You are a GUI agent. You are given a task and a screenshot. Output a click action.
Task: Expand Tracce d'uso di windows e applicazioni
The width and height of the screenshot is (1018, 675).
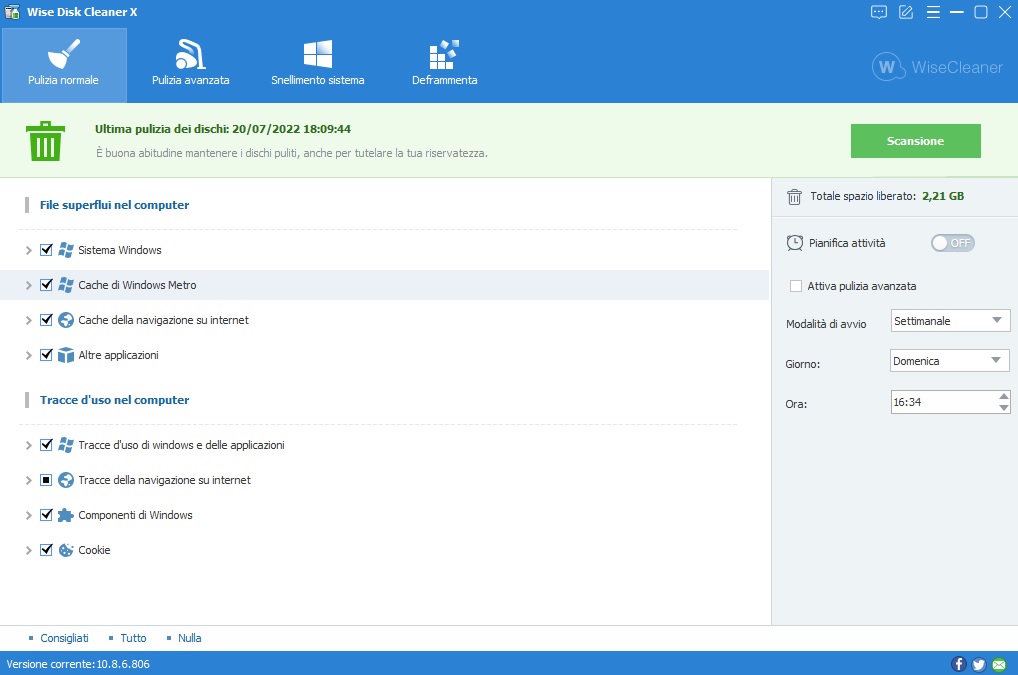coord(29,445)
